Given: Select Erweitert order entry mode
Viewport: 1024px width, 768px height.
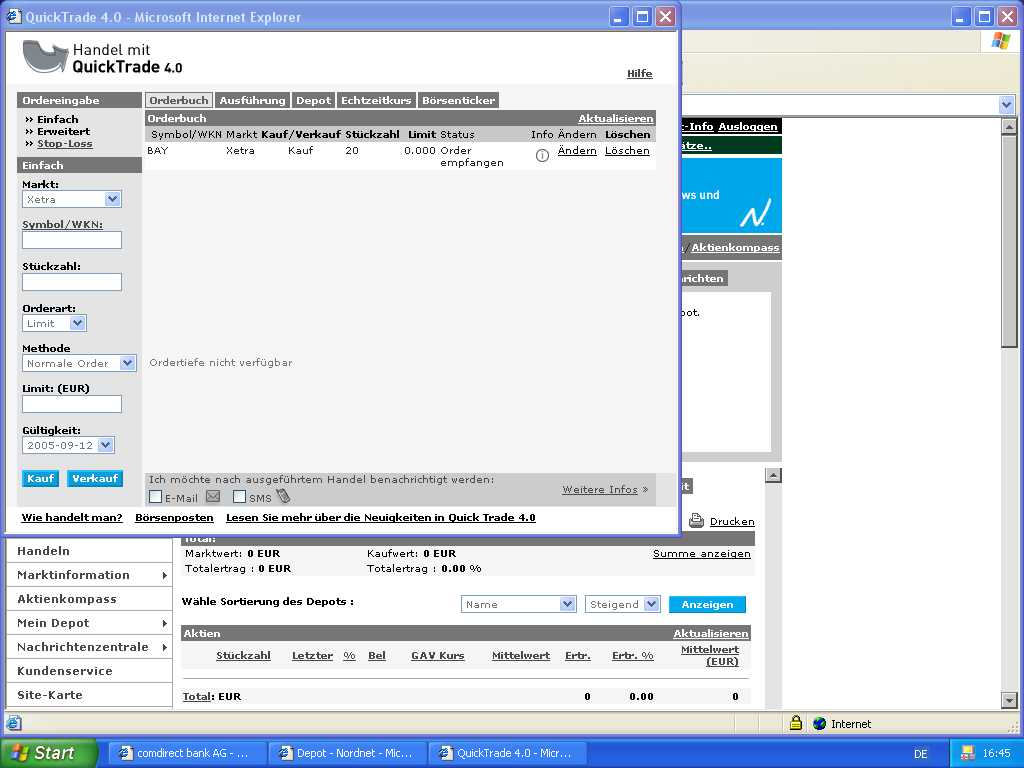Looking at the screenshot, I should tap(63, 131).
